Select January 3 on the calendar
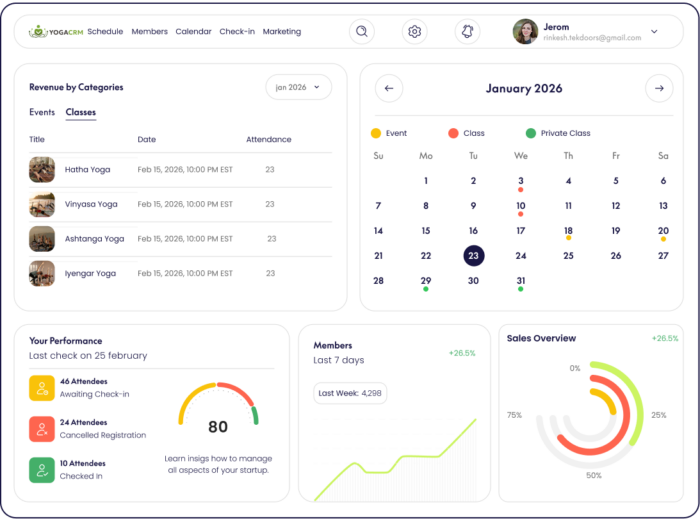The width and height of the screenshot is (700, 519). pos(521,181)
